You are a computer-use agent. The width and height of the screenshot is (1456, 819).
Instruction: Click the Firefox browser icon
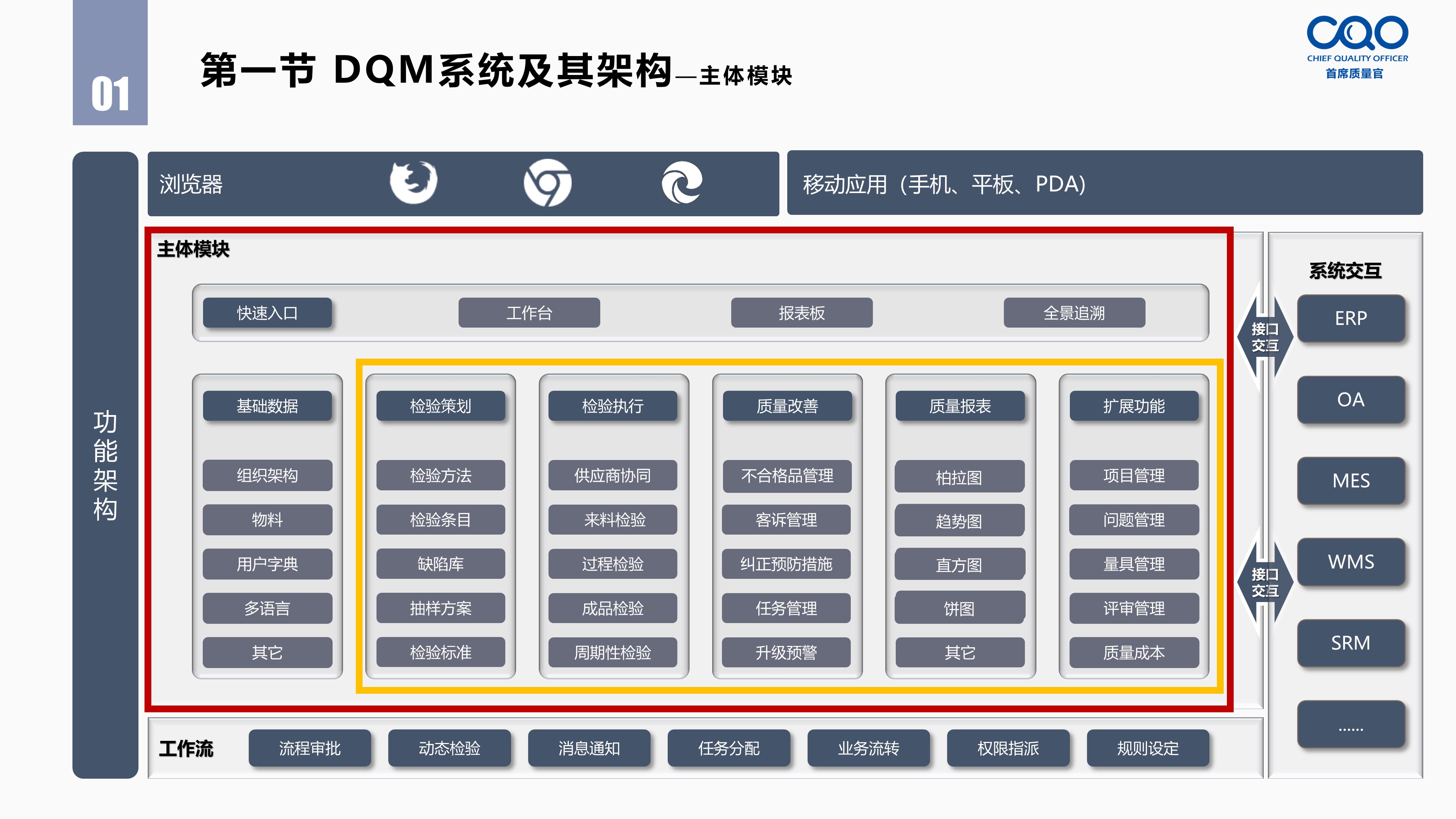click(414, 182)
